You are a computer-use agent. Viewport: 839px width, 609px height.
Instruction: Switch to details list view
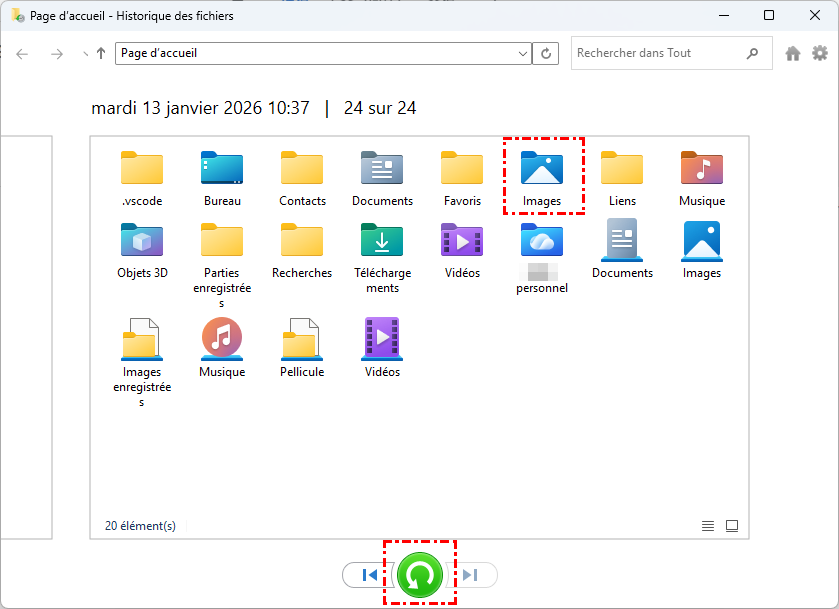[708, 526]
